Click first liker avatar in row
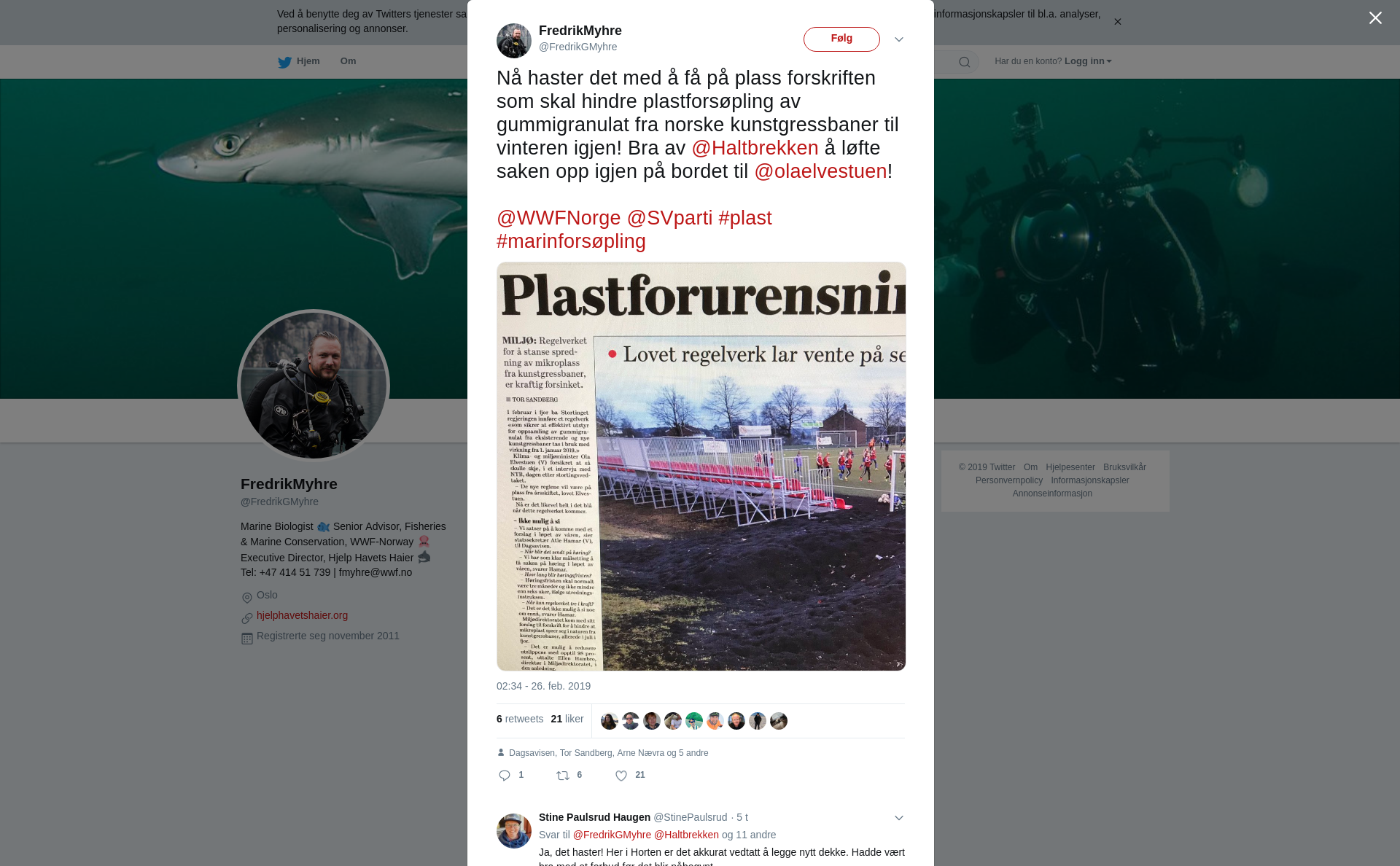The width and height of the screenshot is (1400, 866). [610, 721]
